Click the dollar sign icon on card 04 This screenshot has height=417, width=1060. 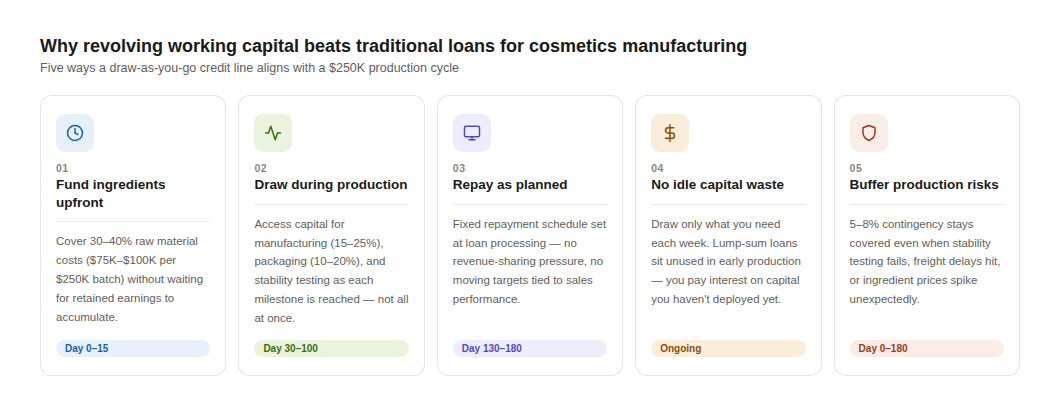[x=670, y=133]
